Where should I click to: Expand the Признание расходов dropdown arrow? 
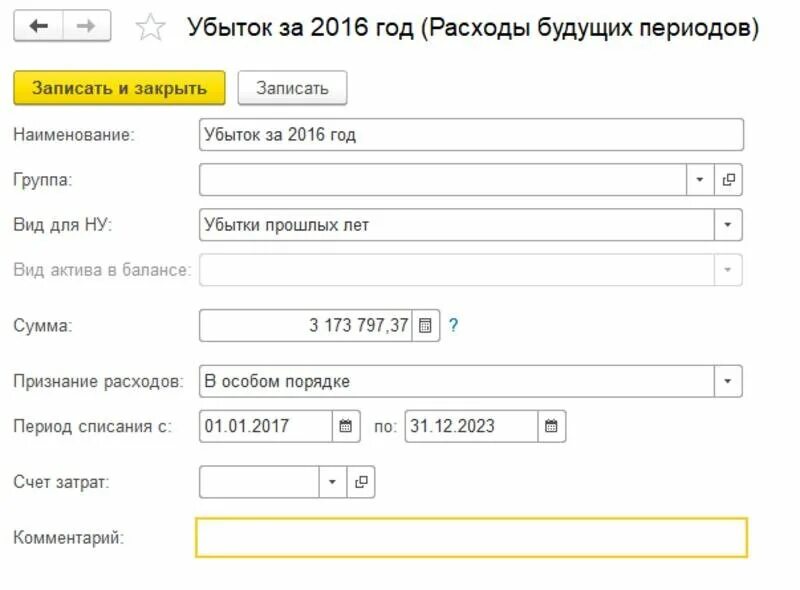point(728,381)
